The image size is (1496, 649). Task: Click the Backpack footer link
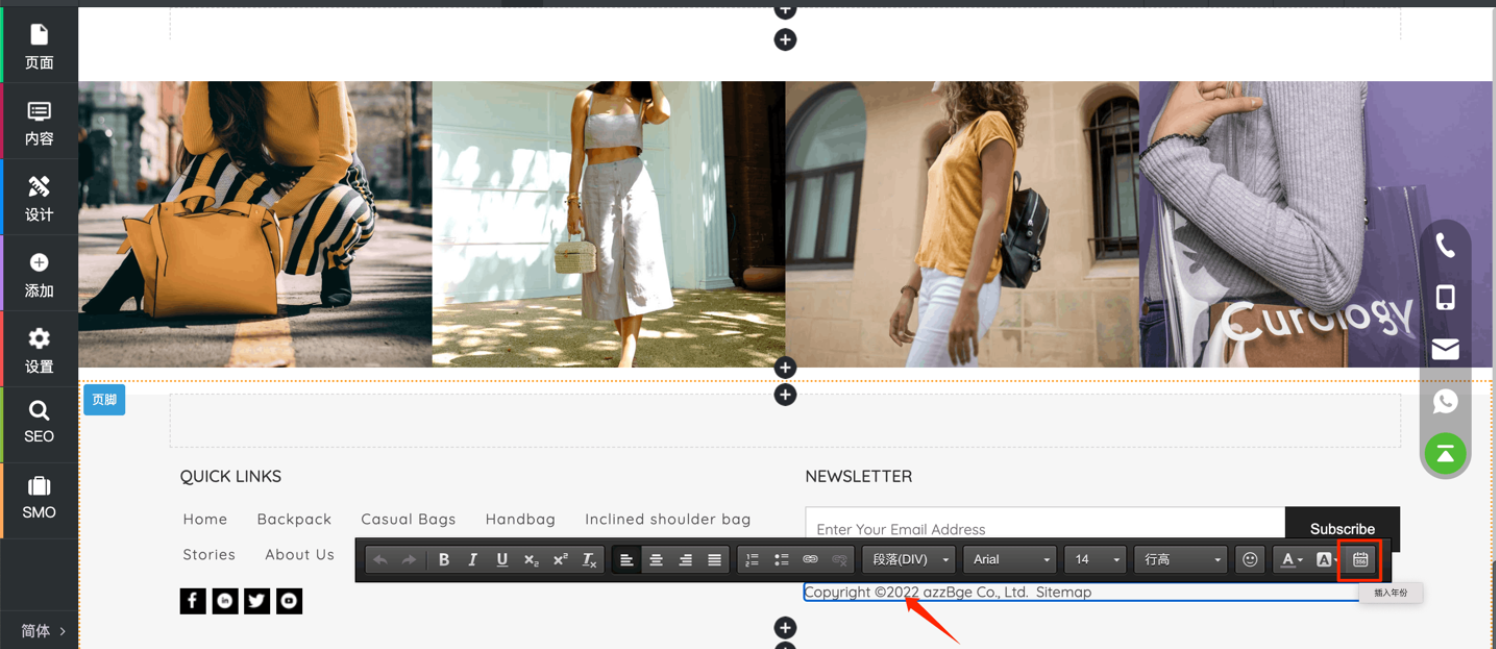point(294,519)
